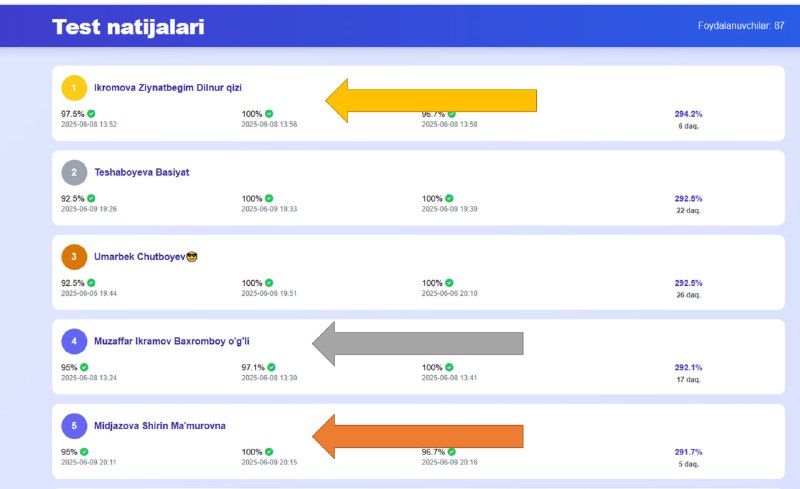Click the gold rank 1 badge
The height and width of the screenshot is (489, 800).
tap(74, 88)
